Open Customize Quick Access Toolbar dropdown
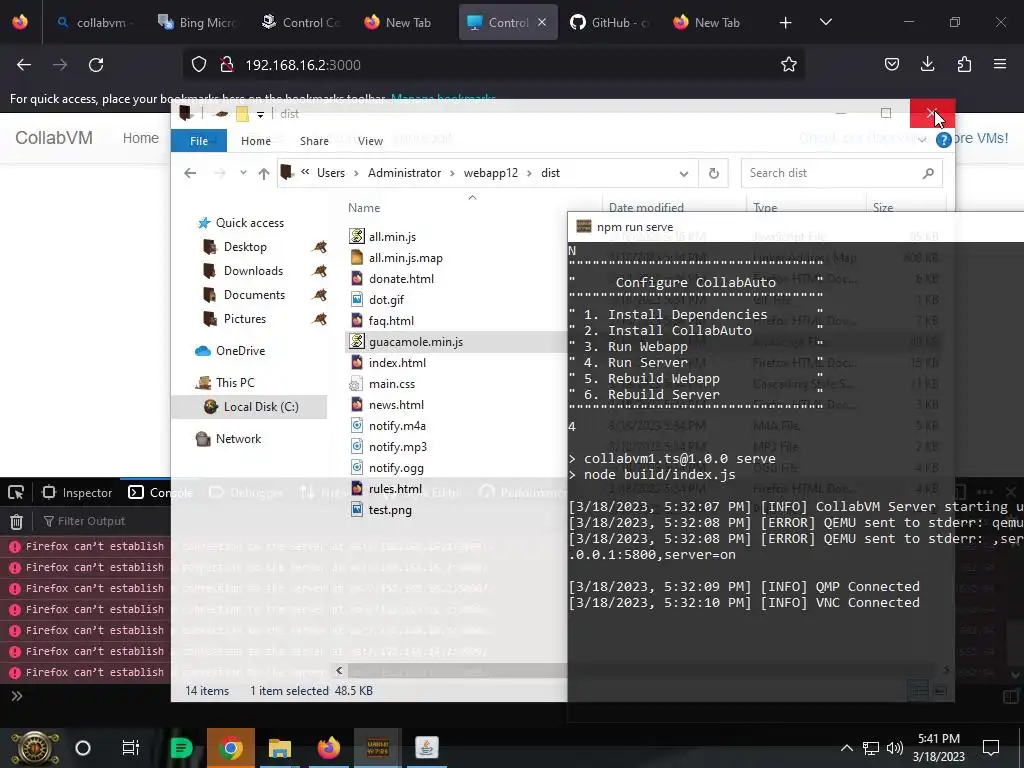This screenshot has width=1024, height=768. 260,114
